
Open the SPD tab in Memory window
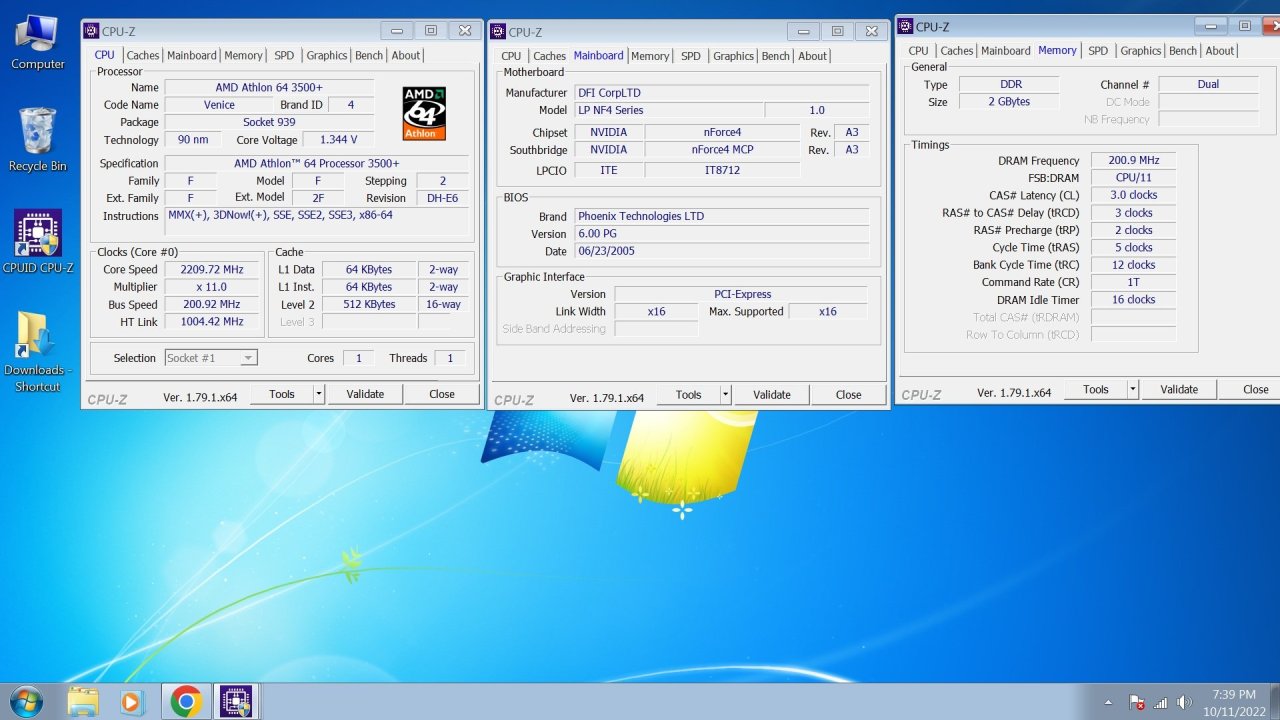[x=1098, y=51]
